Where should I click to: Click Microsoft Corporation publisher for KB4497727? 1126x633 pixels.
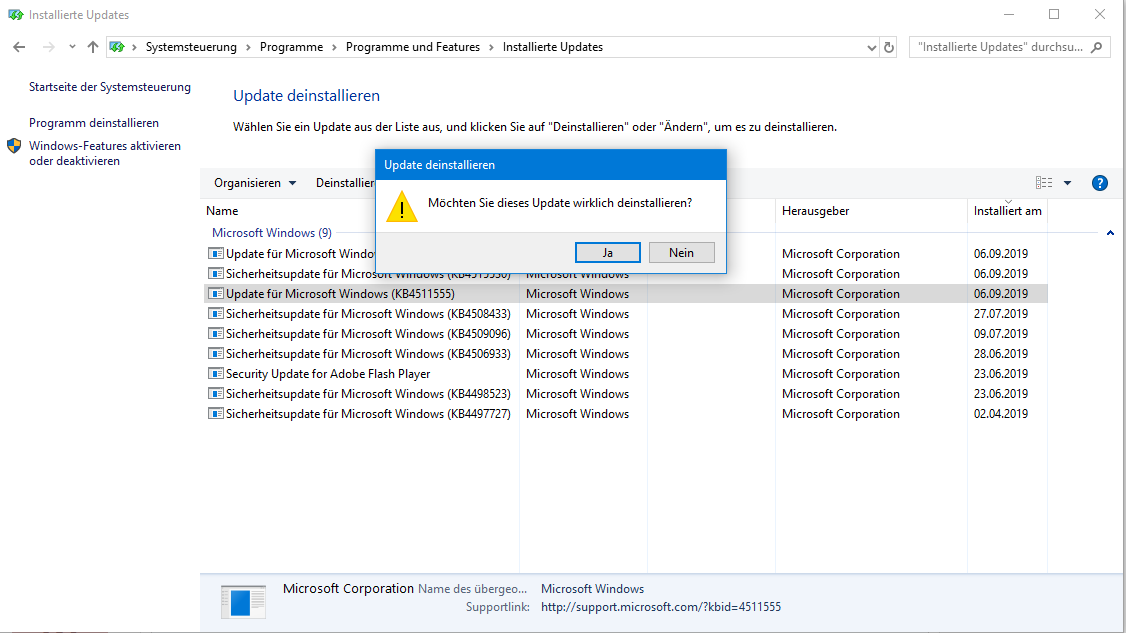pyautogui.click(x=841, y=415)
